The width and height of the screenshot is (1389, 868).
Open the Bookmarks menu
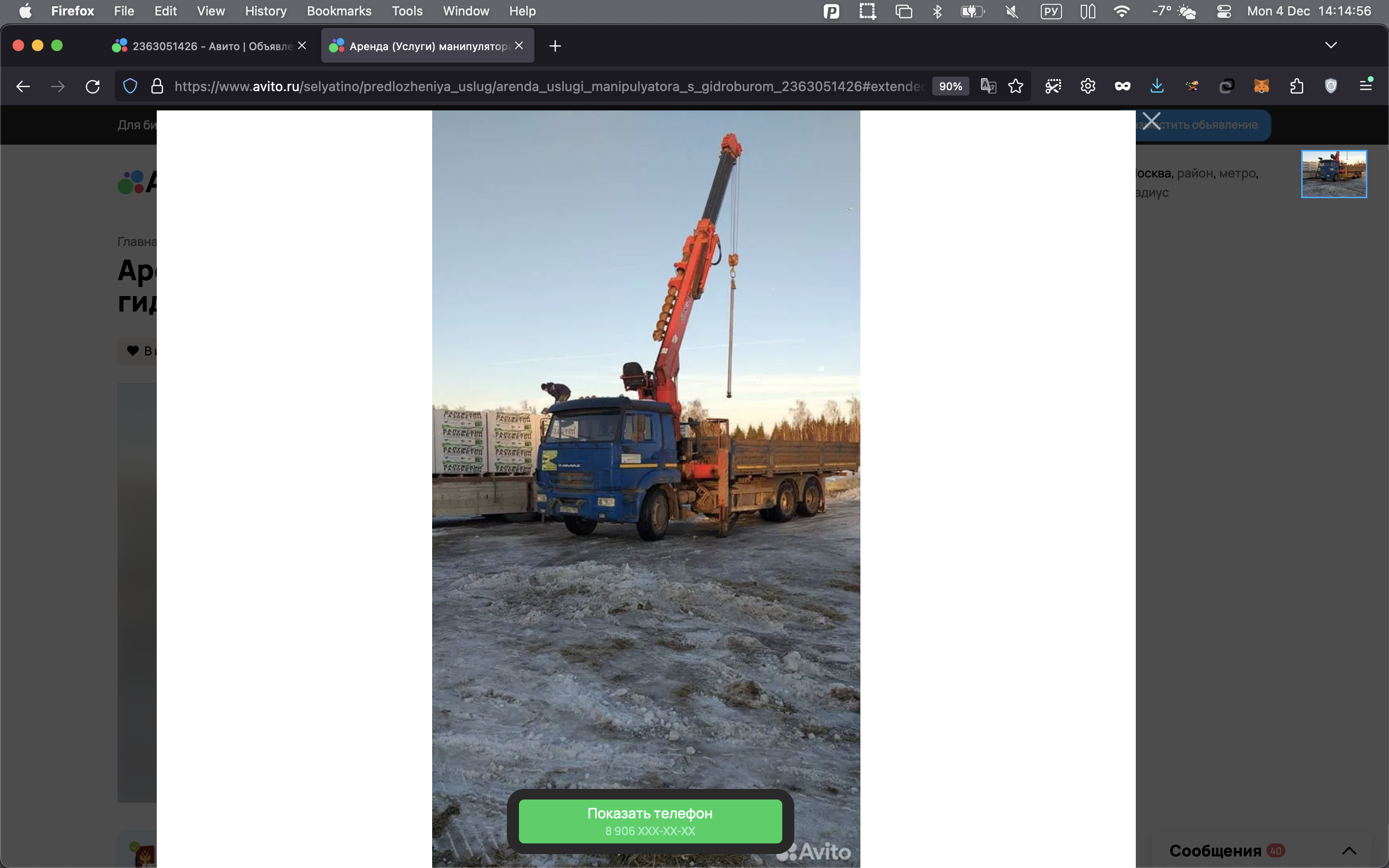(339, 12)
